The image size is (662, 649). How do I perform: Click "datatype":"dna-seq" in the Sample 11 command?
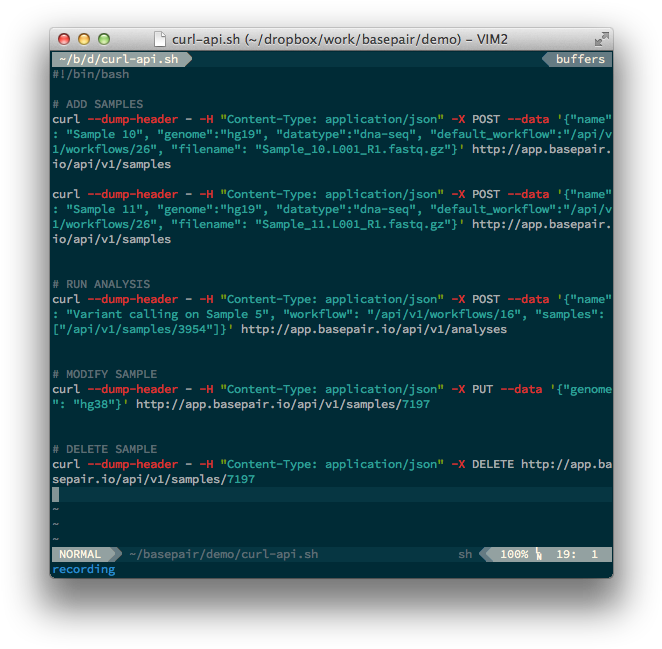click(346, 209)
